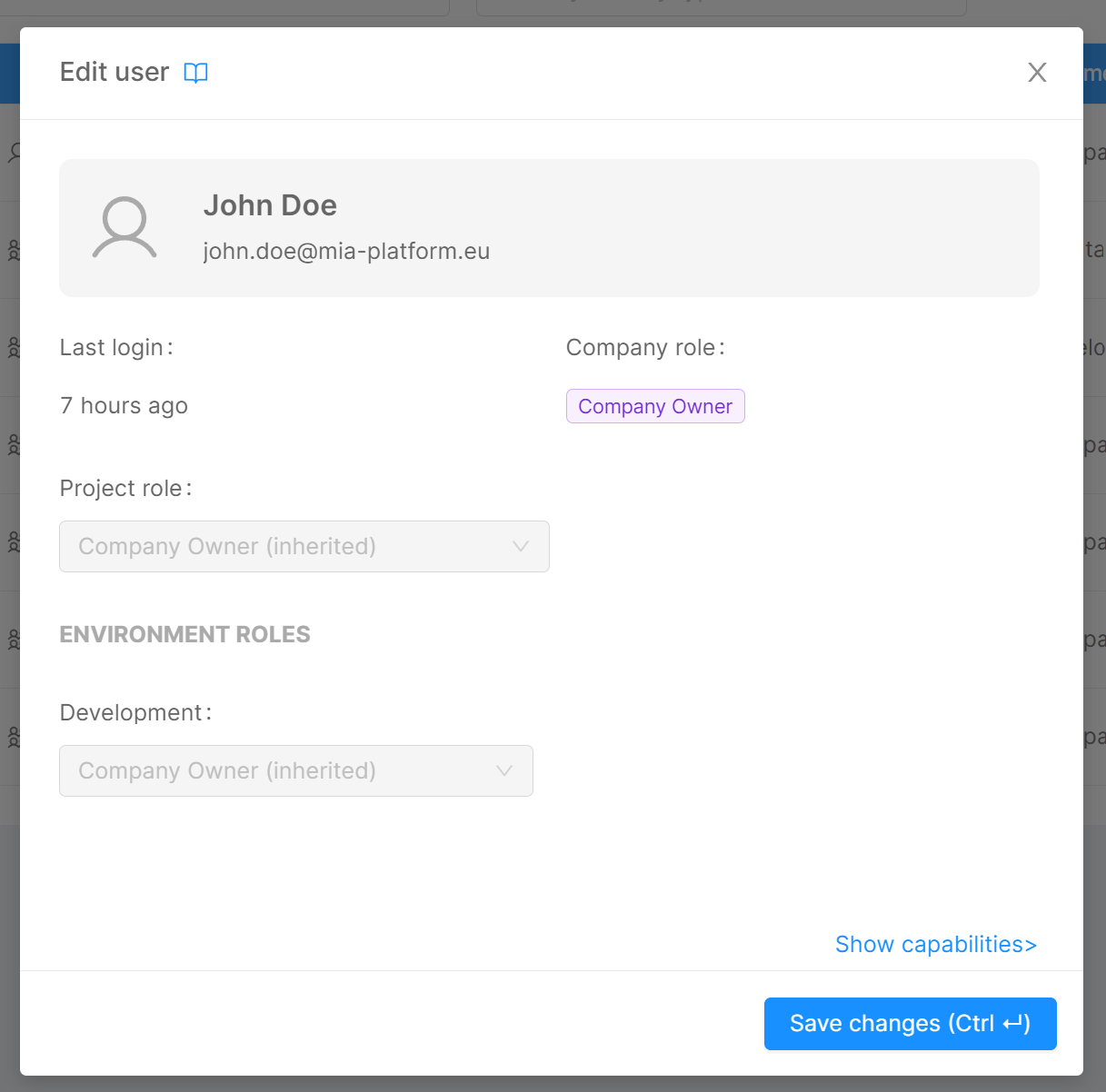Click the Edit user dialog title
The height and width of the screenshot is (1092, 1106).
click(x=115, y=73)
